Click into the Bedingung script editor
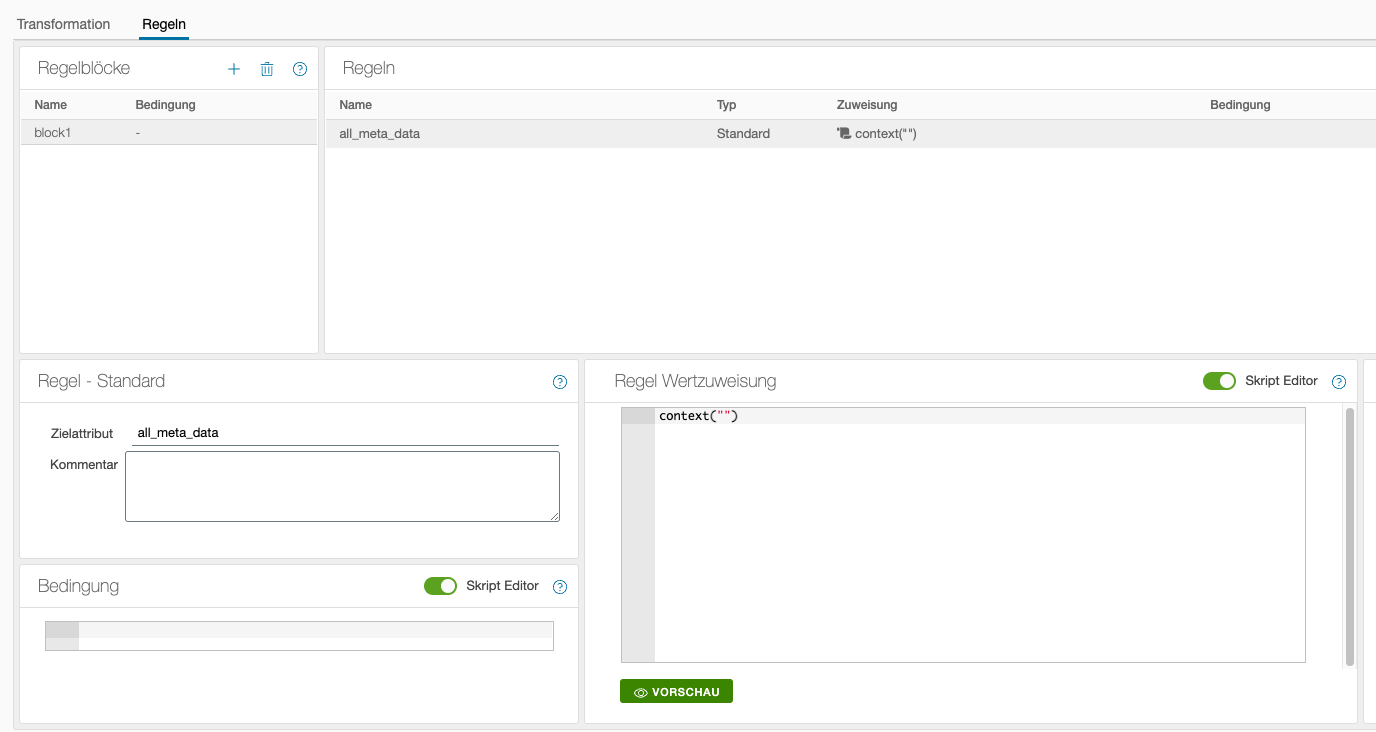 click(314, 636)
